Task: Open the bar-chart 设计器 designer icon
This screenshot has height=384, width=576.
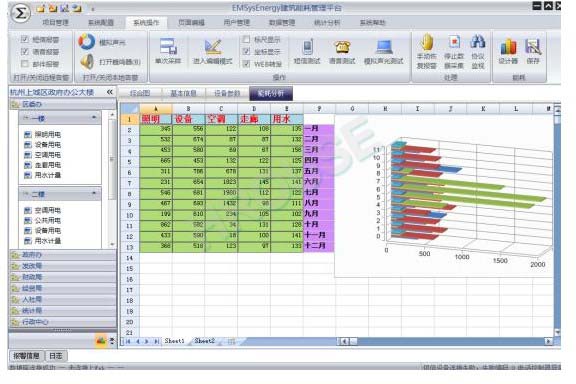Action: tap(508, 47)
